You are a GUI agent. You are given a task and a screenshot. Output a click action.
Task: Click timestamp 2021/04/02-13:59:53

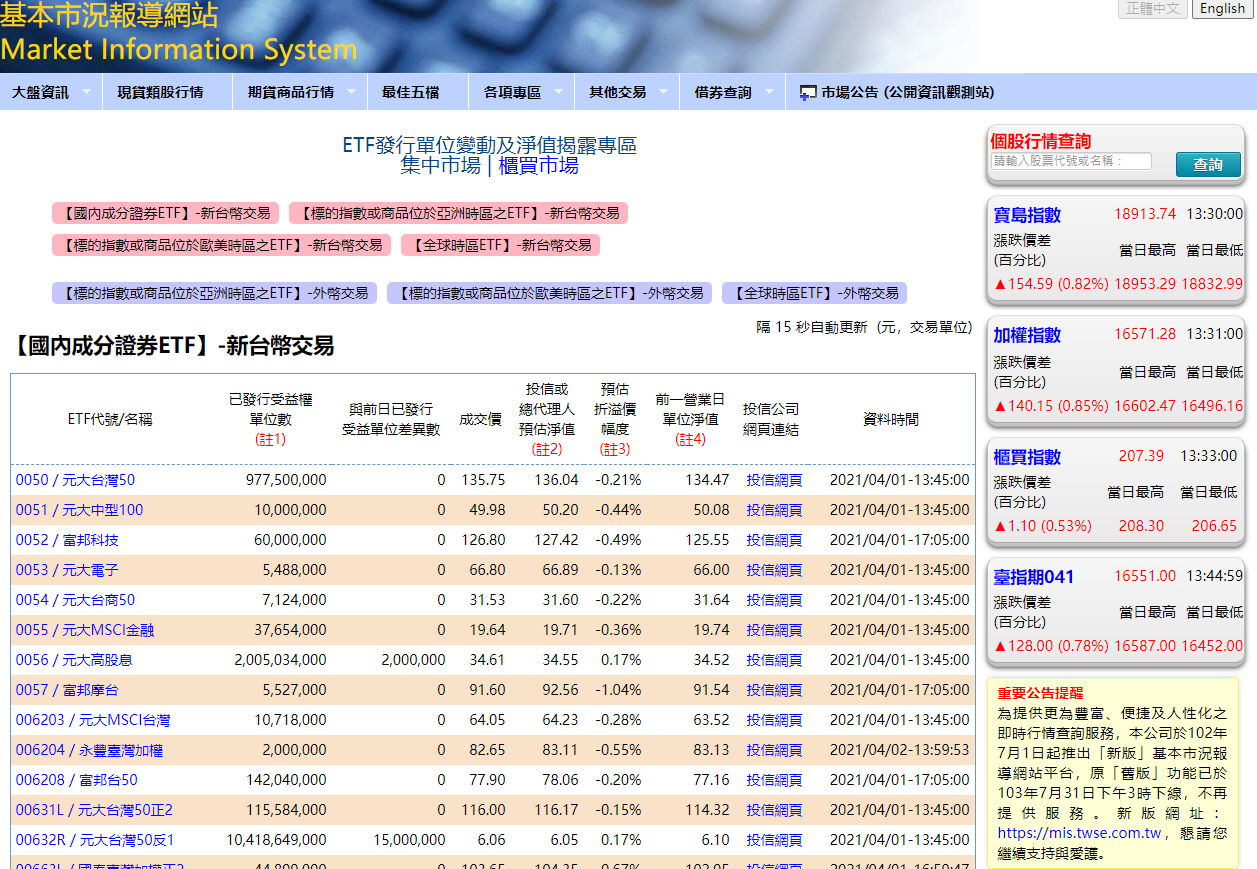[899, 750]
